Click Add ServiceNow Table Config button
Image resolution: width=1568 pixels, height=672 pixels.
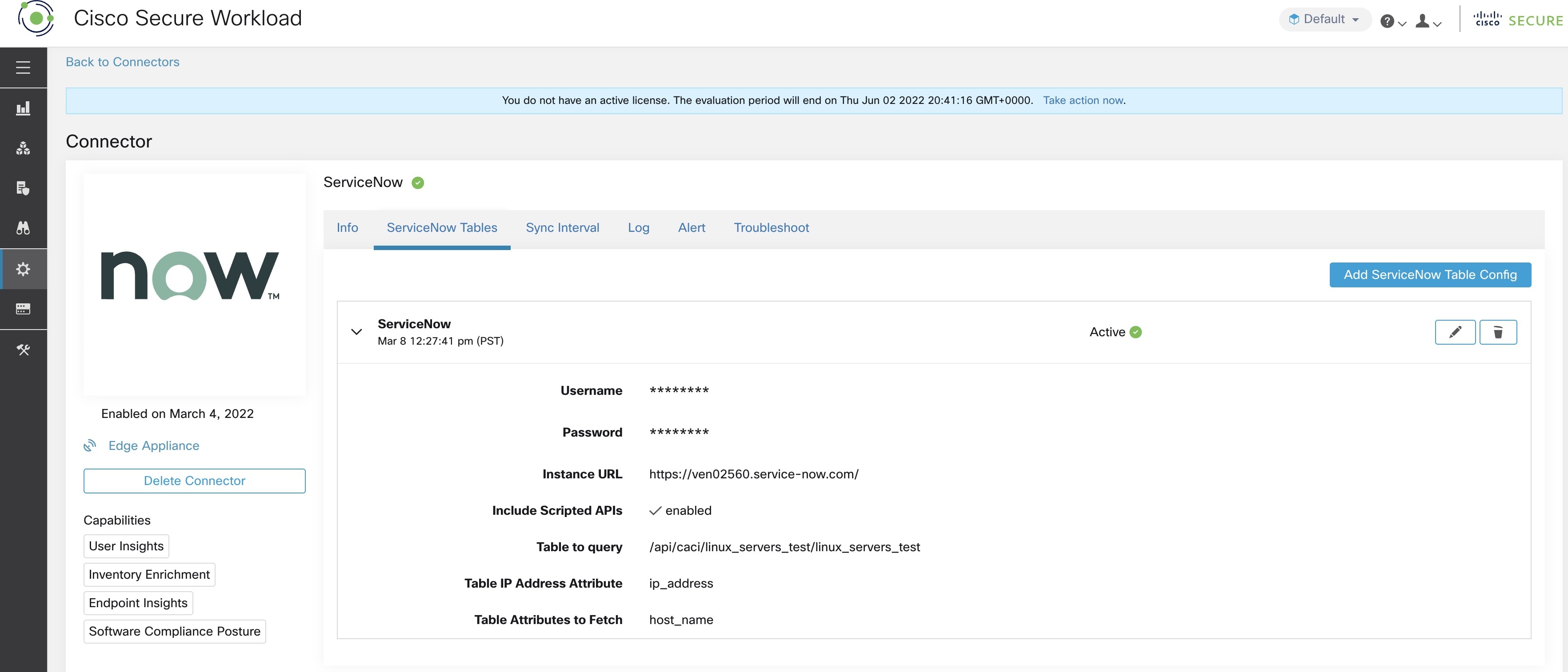1430,275
